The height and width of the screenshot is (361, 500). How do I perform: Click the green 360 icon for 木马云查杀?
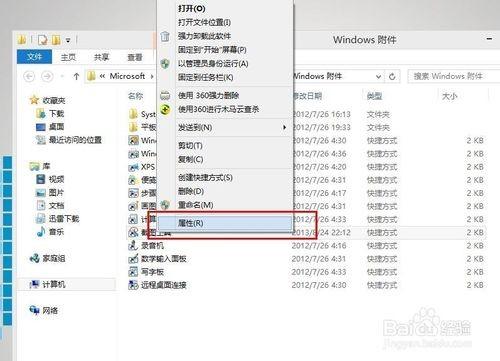coord(165,109)
